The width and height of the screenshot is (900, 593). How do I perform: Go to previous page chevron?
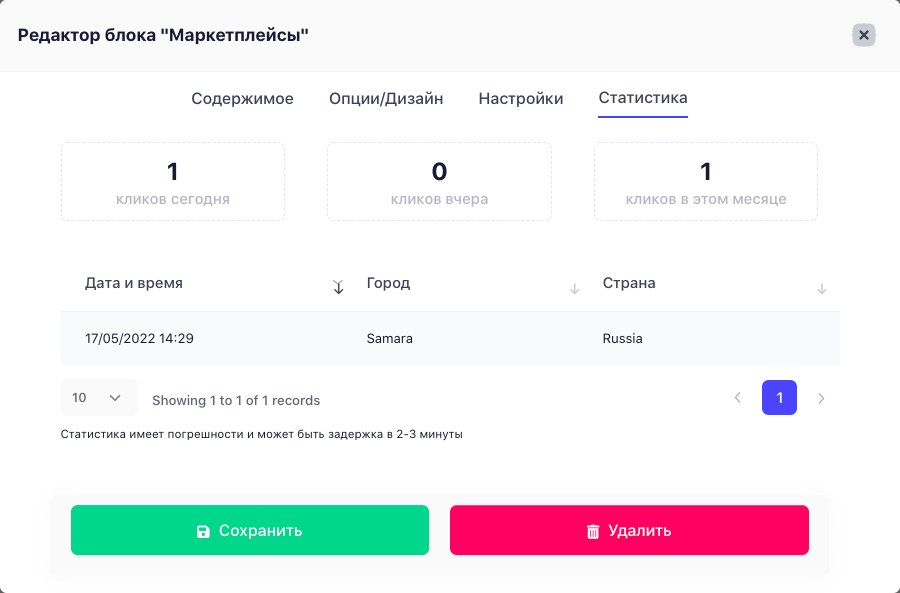click(738, 397)
